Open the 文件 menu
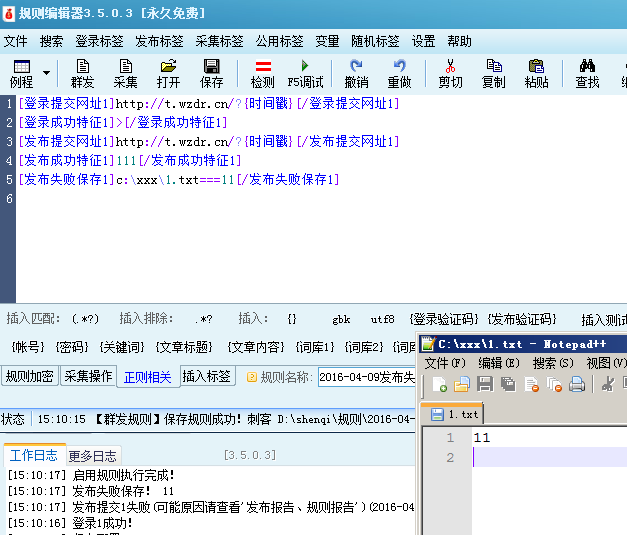 coord(16,41)
